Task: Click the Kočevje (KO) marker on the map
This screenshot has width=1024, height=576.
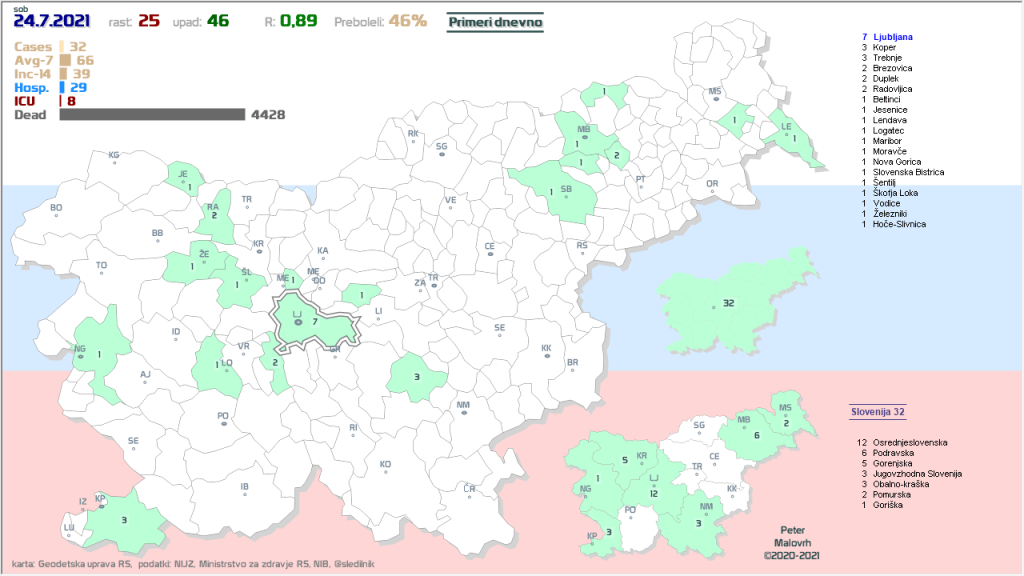Action: click(385, 472)
